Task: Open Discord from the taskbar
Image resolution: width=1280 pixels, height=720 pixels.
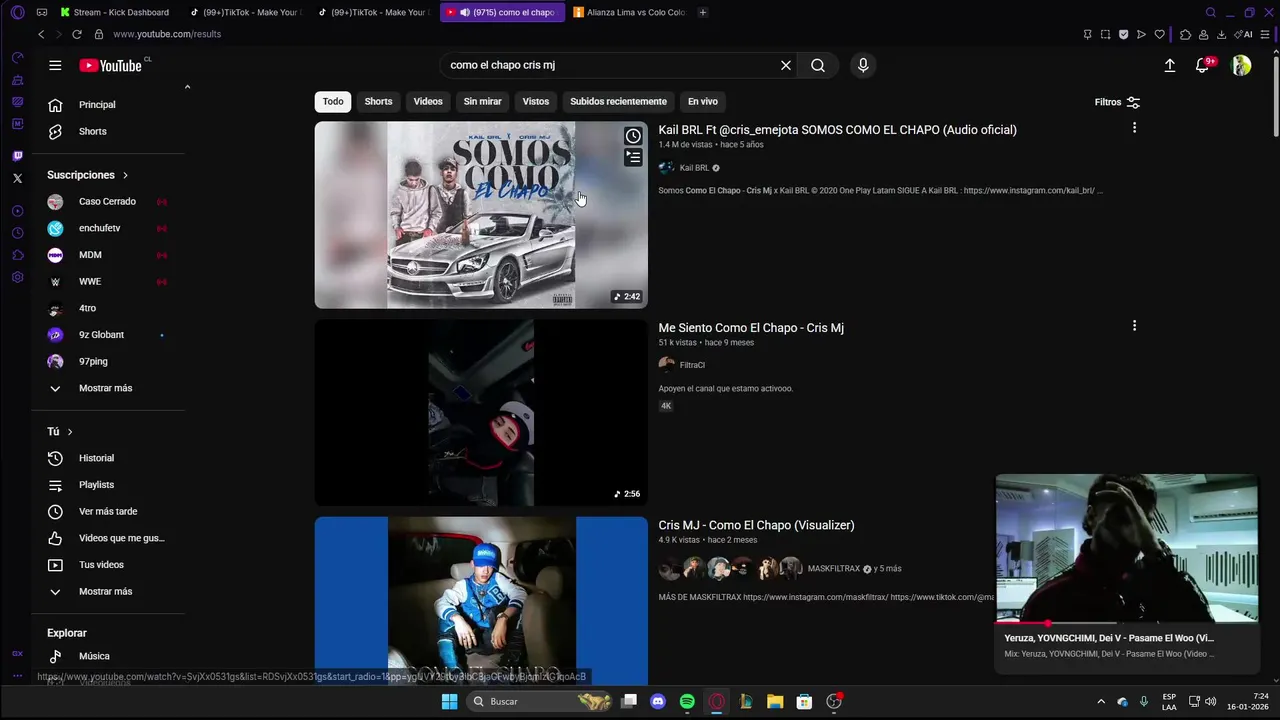Action: (657, 701)
